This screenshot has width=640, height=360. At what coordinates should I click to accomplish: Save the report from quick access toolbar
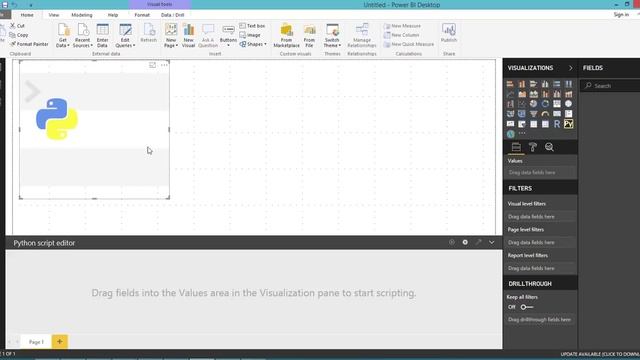coord(5,4)
